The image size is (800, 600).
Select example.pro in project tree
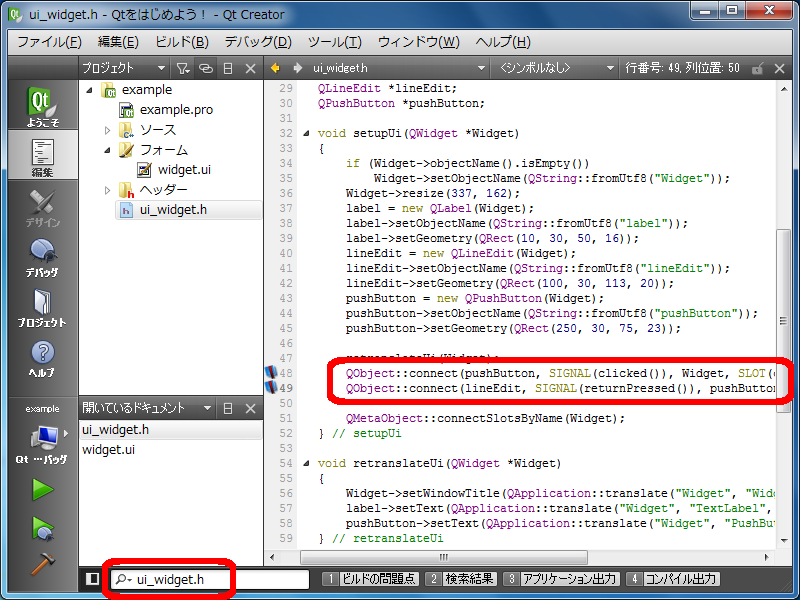[x=175, y=110]
